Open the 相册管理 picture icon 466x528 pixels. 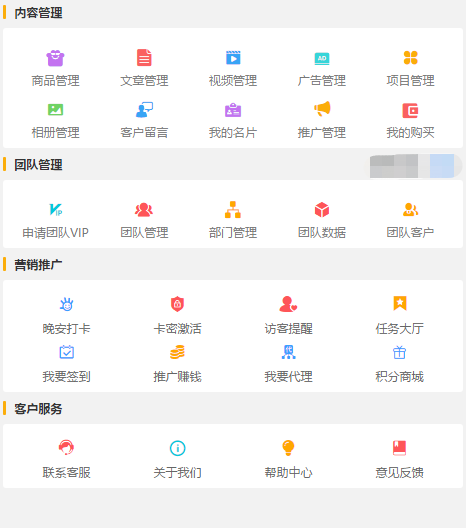click(x=55, y=110)
